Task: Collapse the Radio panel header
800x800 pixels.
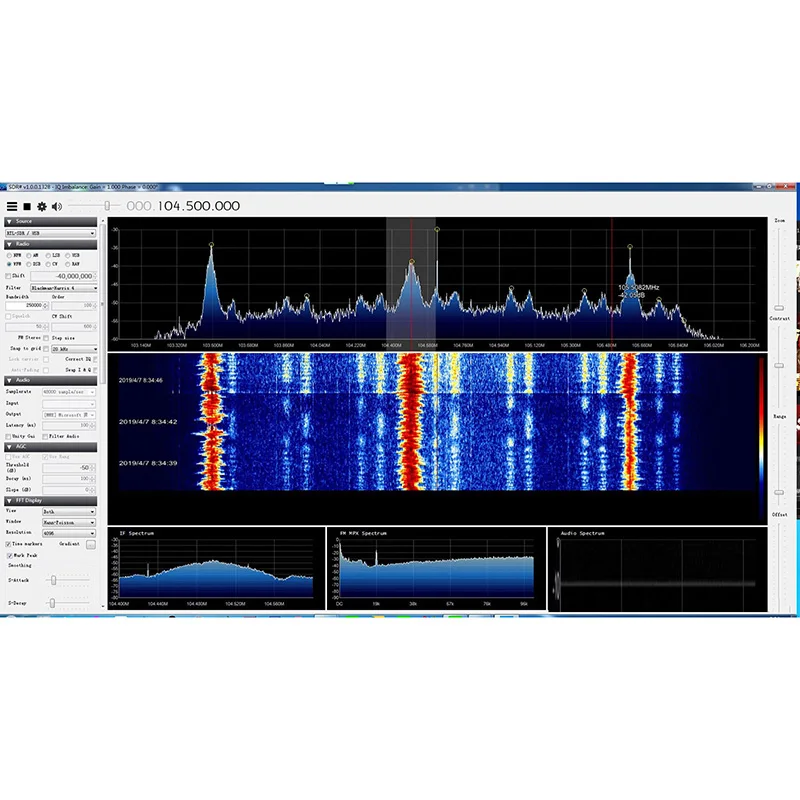Action: pos(51,244)
